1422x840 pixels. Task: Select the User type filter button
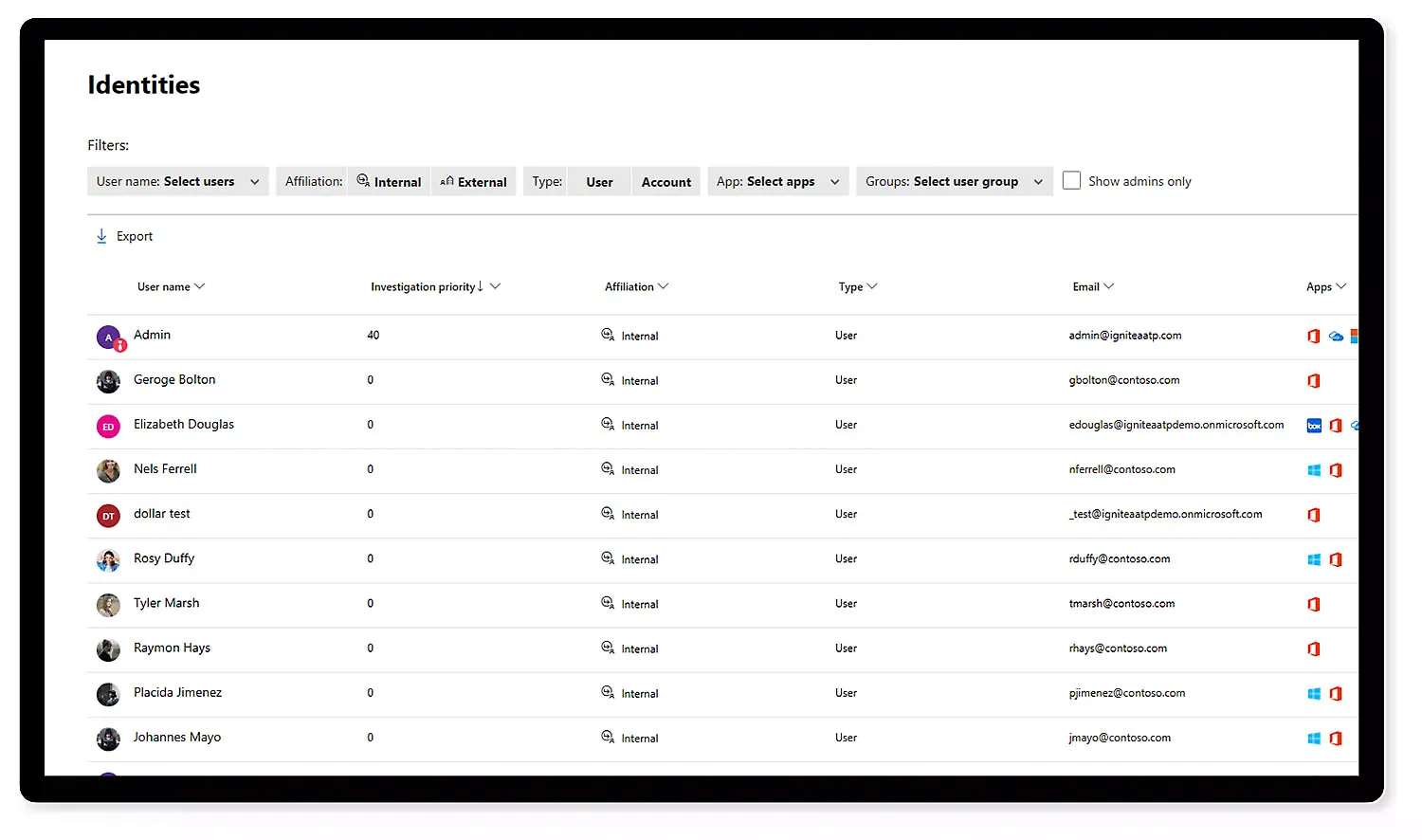599,182
